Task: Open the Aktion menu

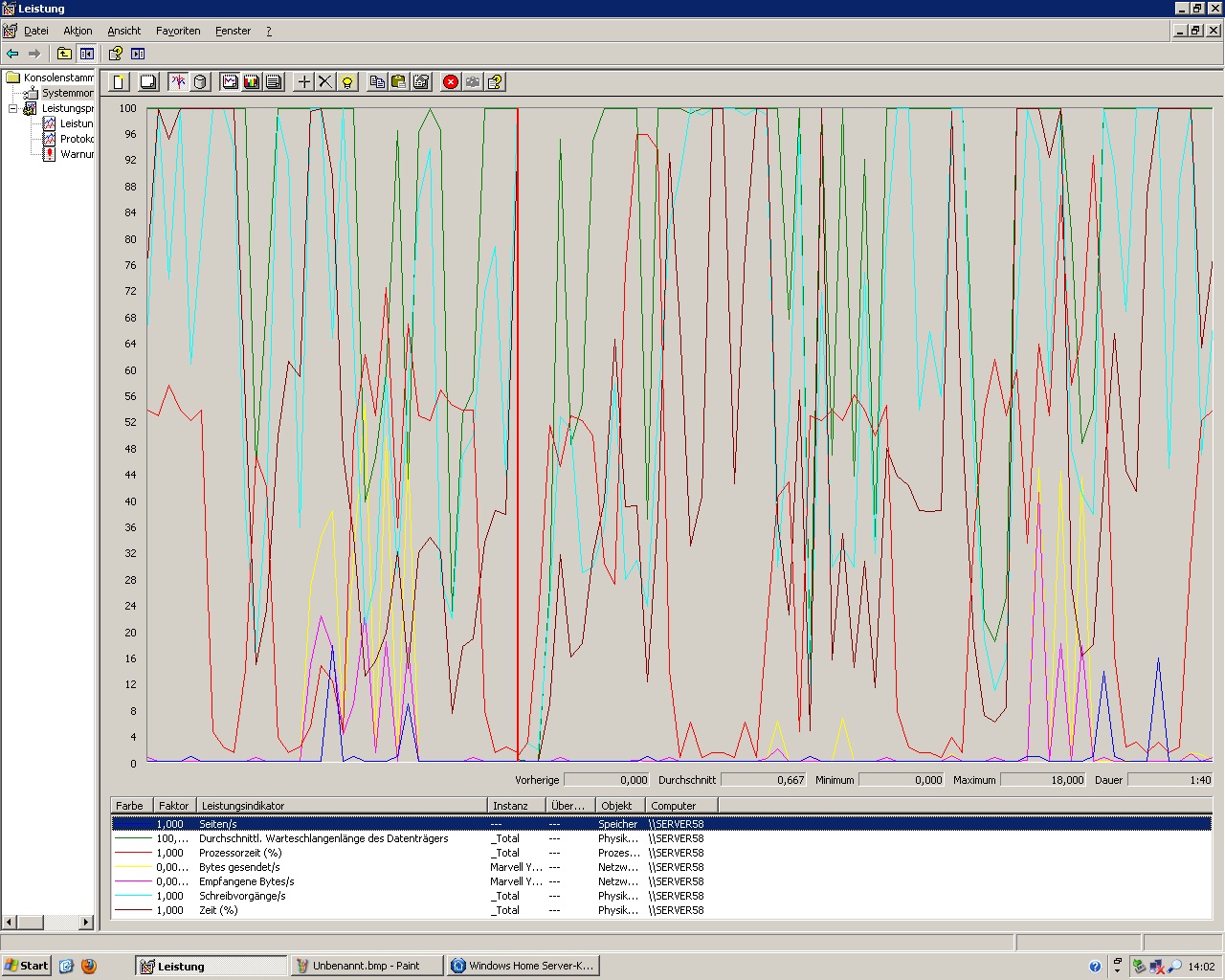Action: pyautogui.click(x=78, y=31)
